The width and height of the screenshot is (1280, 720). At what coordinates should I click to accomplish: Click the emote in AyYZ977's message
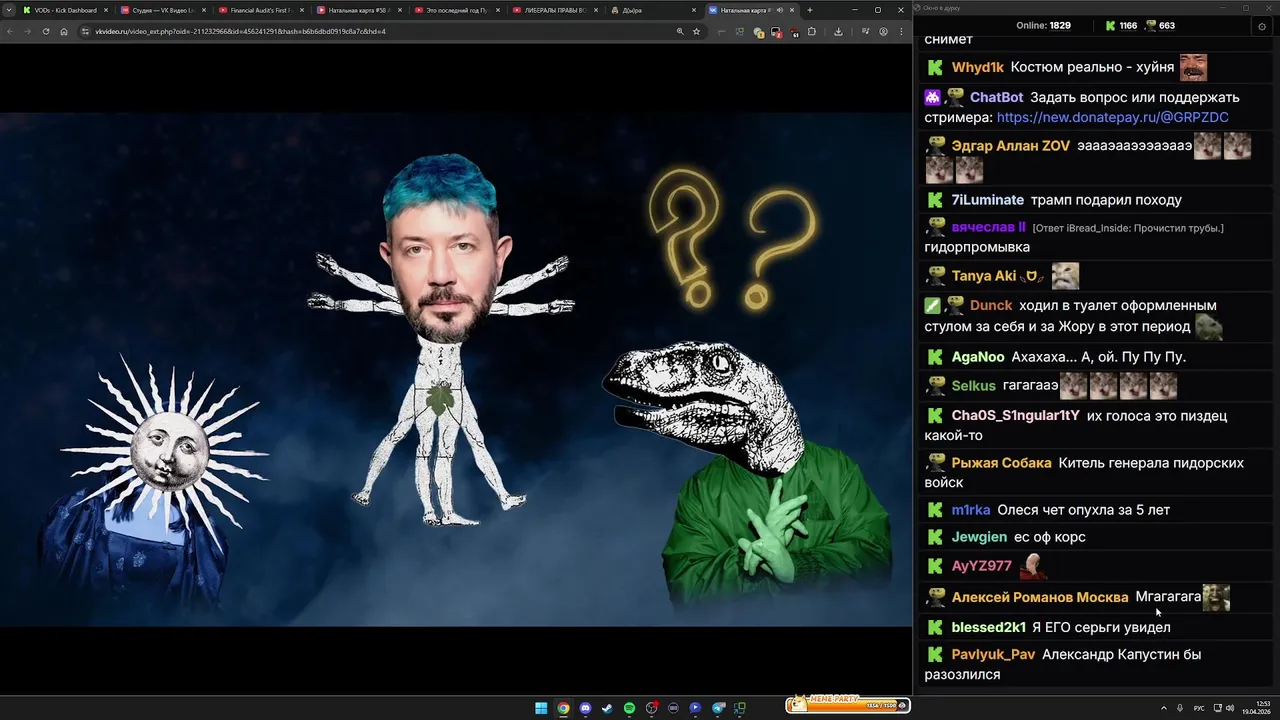tap(1033, 566)
